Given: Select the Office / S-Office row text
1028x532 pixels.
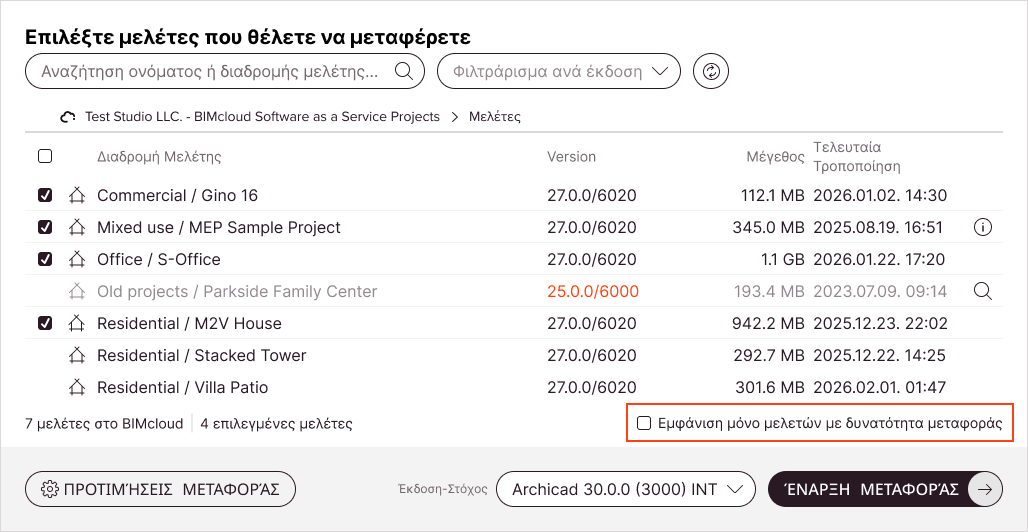Looking at the screenshot, I should (x=159, y=260).
